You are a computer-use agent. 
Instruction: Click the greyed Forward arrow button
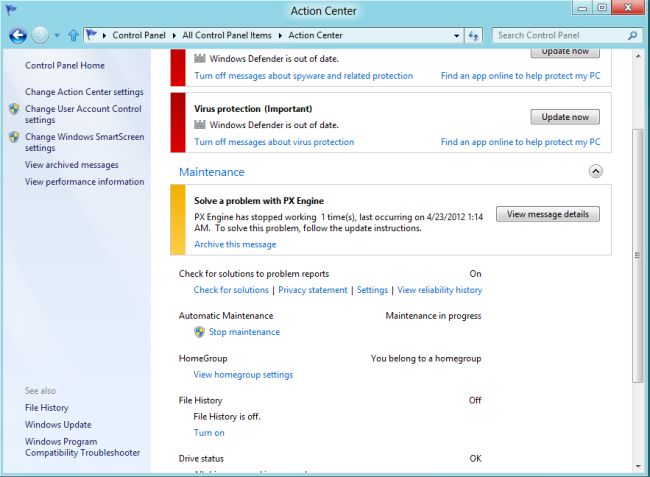pos(40,36)
